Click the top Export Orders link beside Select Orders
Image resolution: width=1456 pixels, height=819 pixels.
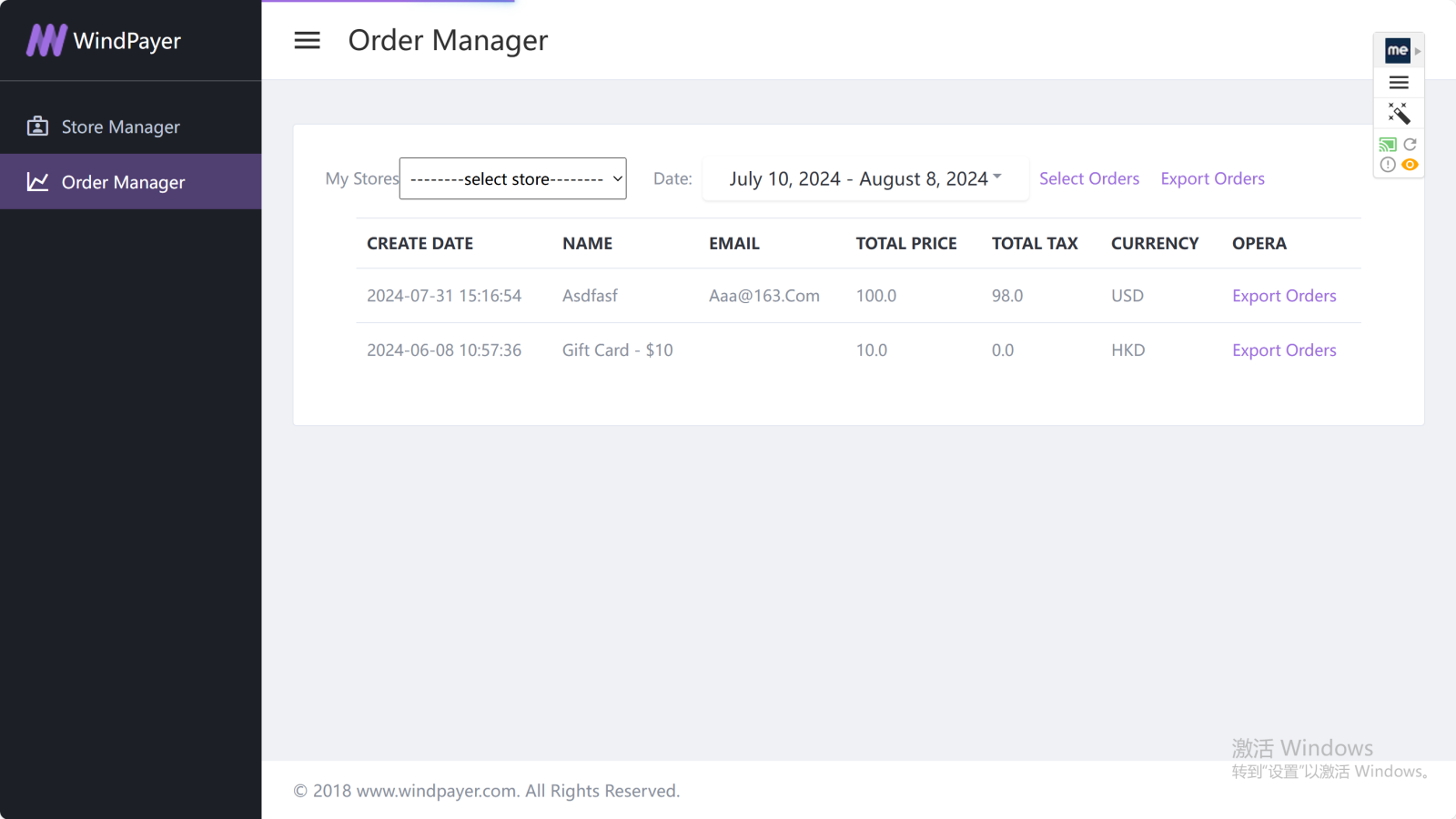coord(1212,178)
